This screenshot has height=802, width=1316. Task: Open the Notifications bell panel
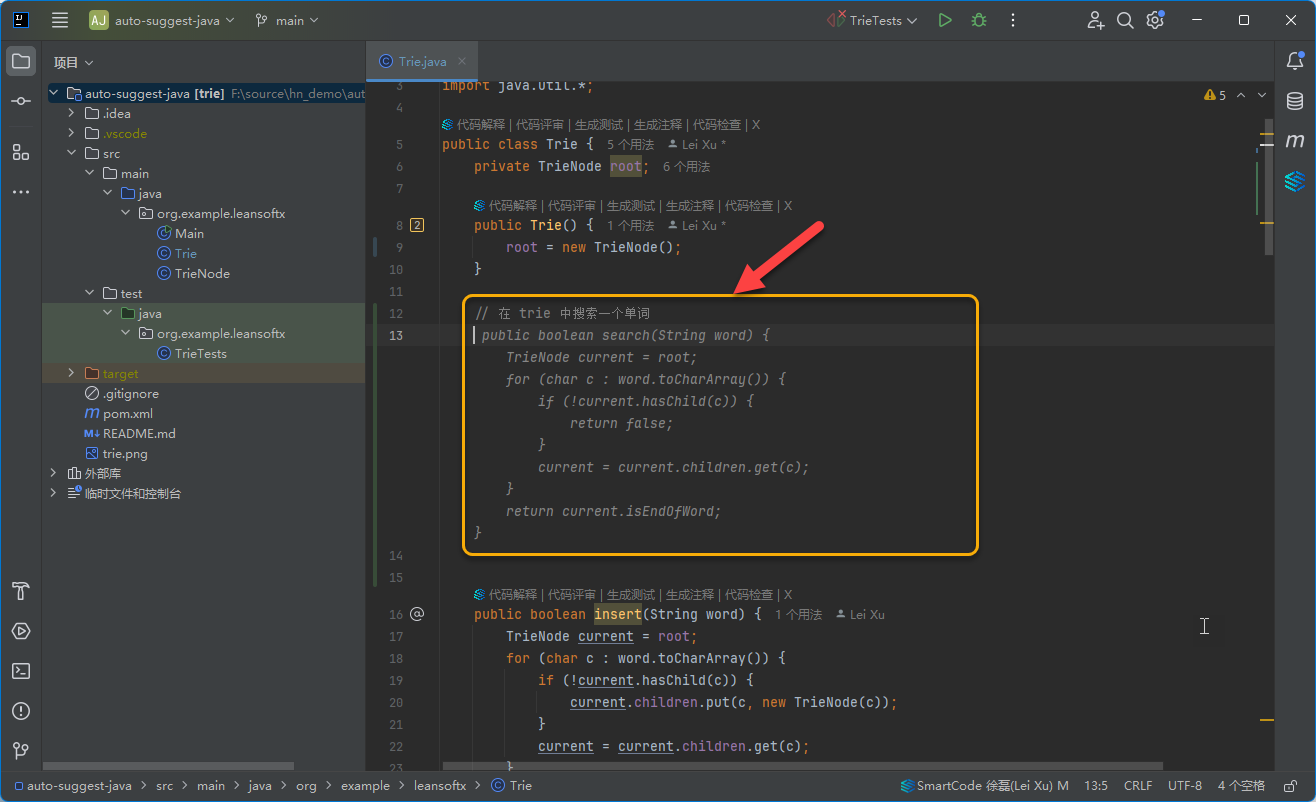[x=1295, y=61]
